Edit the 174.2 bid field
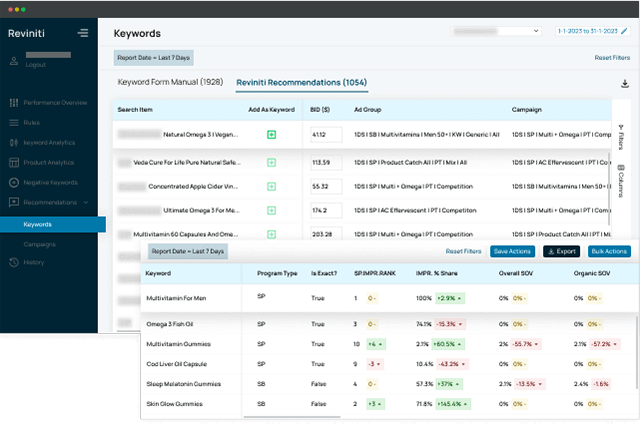640x424 pixels. point(326,211)
